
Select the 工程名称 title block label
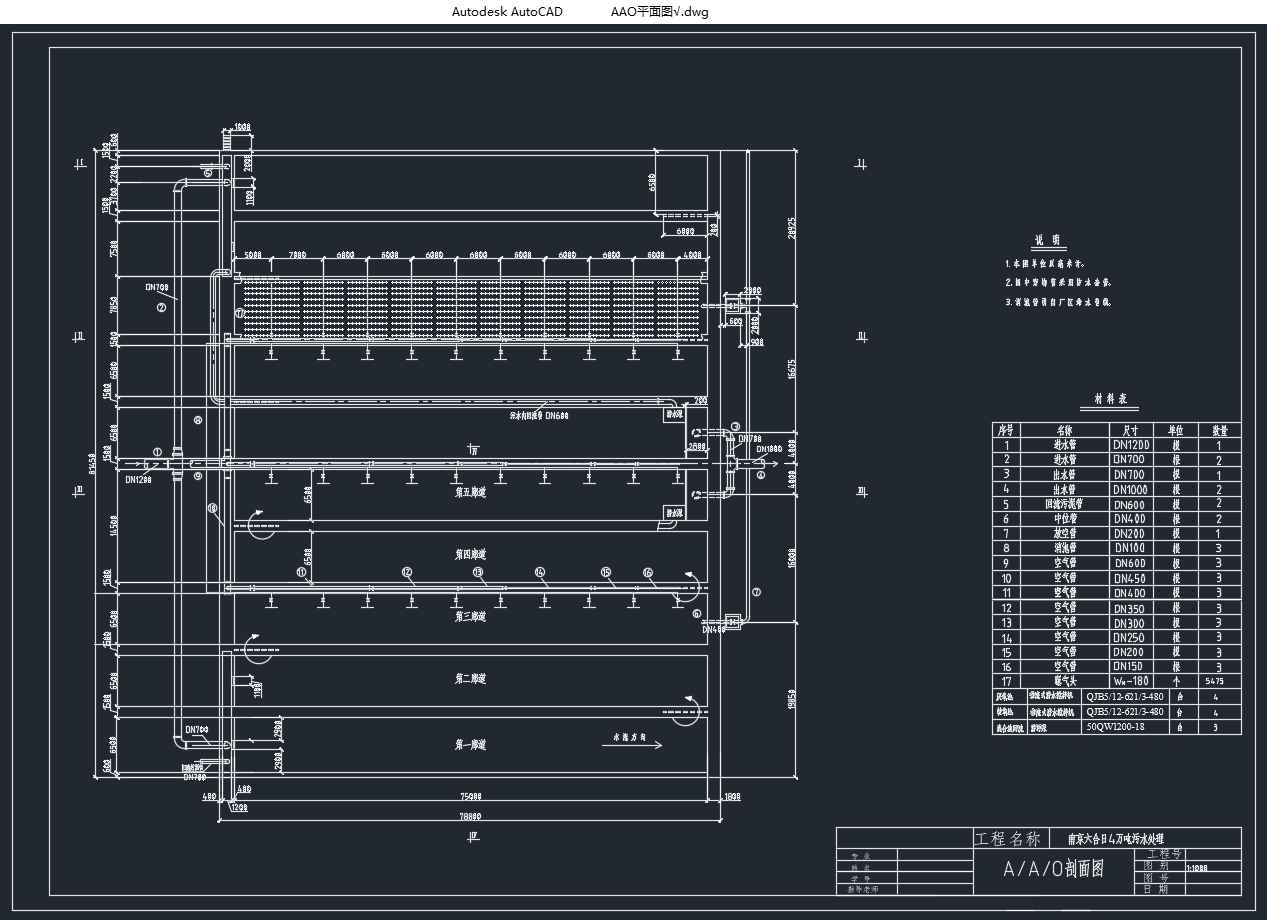click(x=1007, y=838)
